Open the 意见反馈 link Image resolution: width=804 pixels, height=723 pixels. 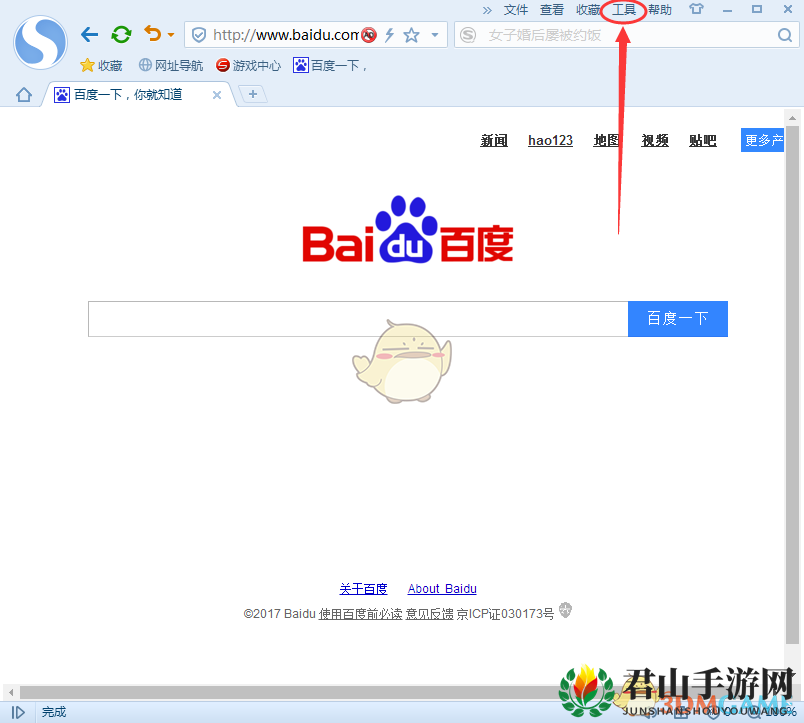pos(430,614)
